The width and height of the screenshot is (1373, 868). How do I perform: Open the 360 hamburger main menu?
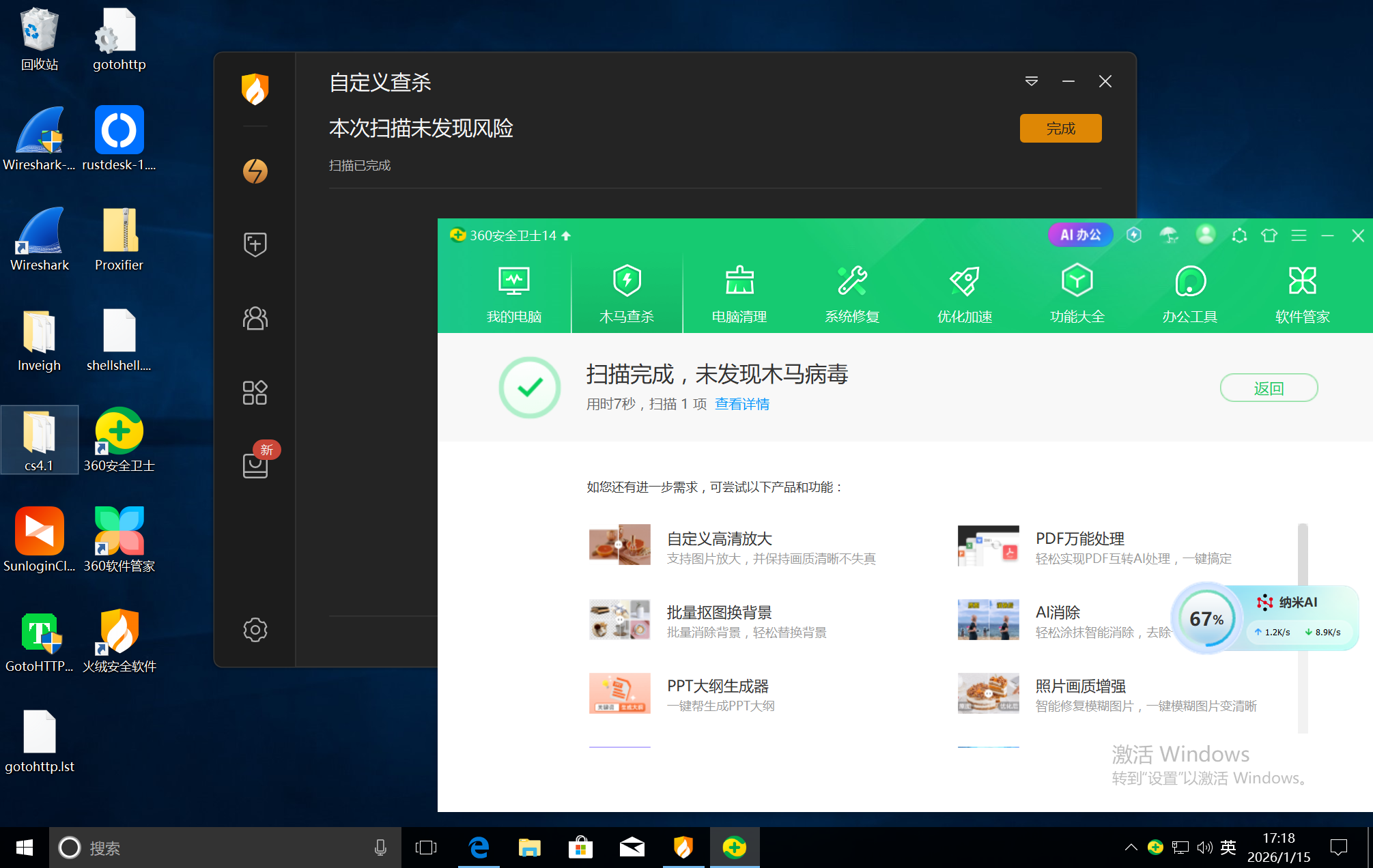pyautogui.click(x=1299, y=235)
